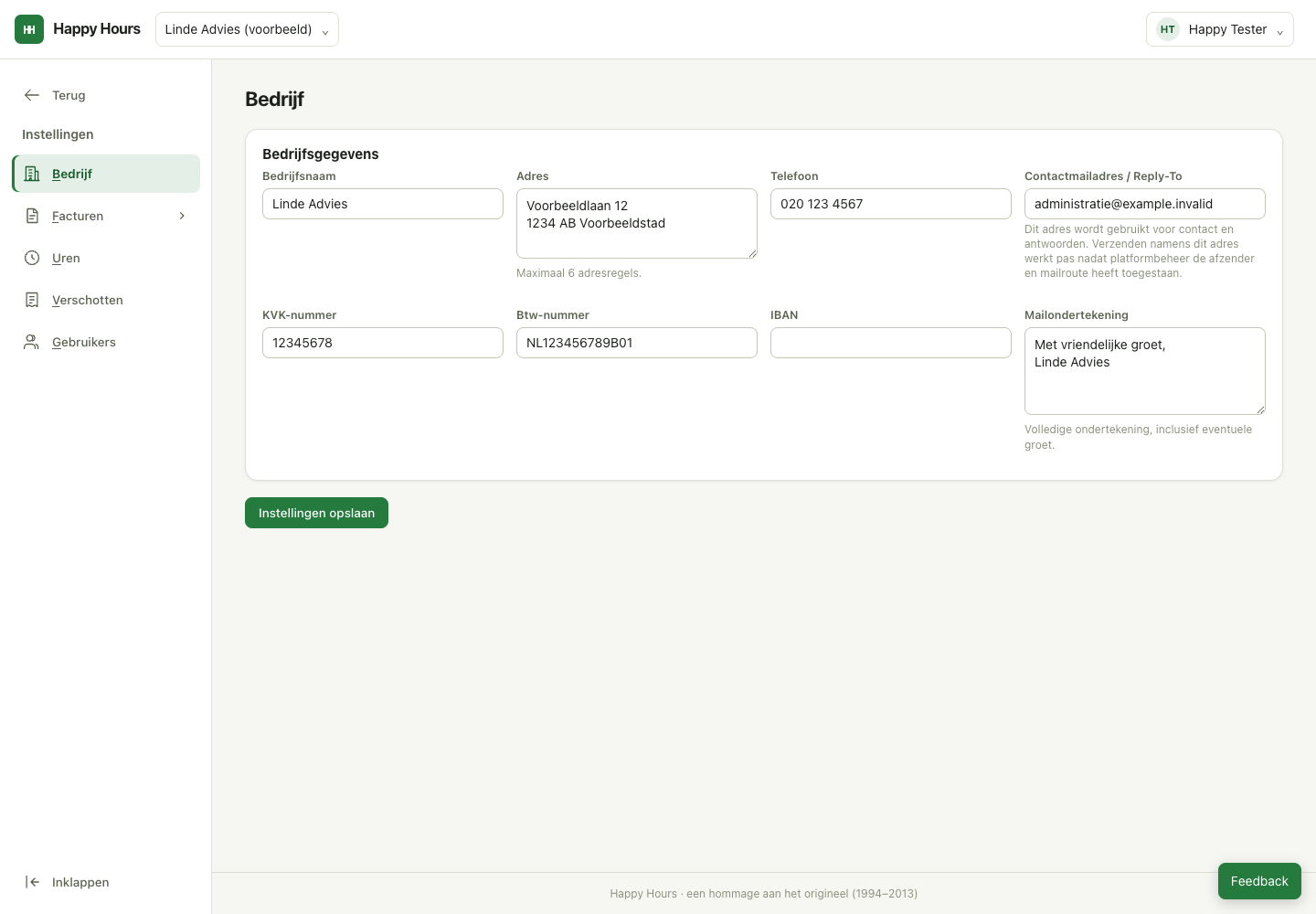Click the 'Maximaal 6 adresregels.' hint text
This screenshot has width=1316, height=914.
coord(578,273)
